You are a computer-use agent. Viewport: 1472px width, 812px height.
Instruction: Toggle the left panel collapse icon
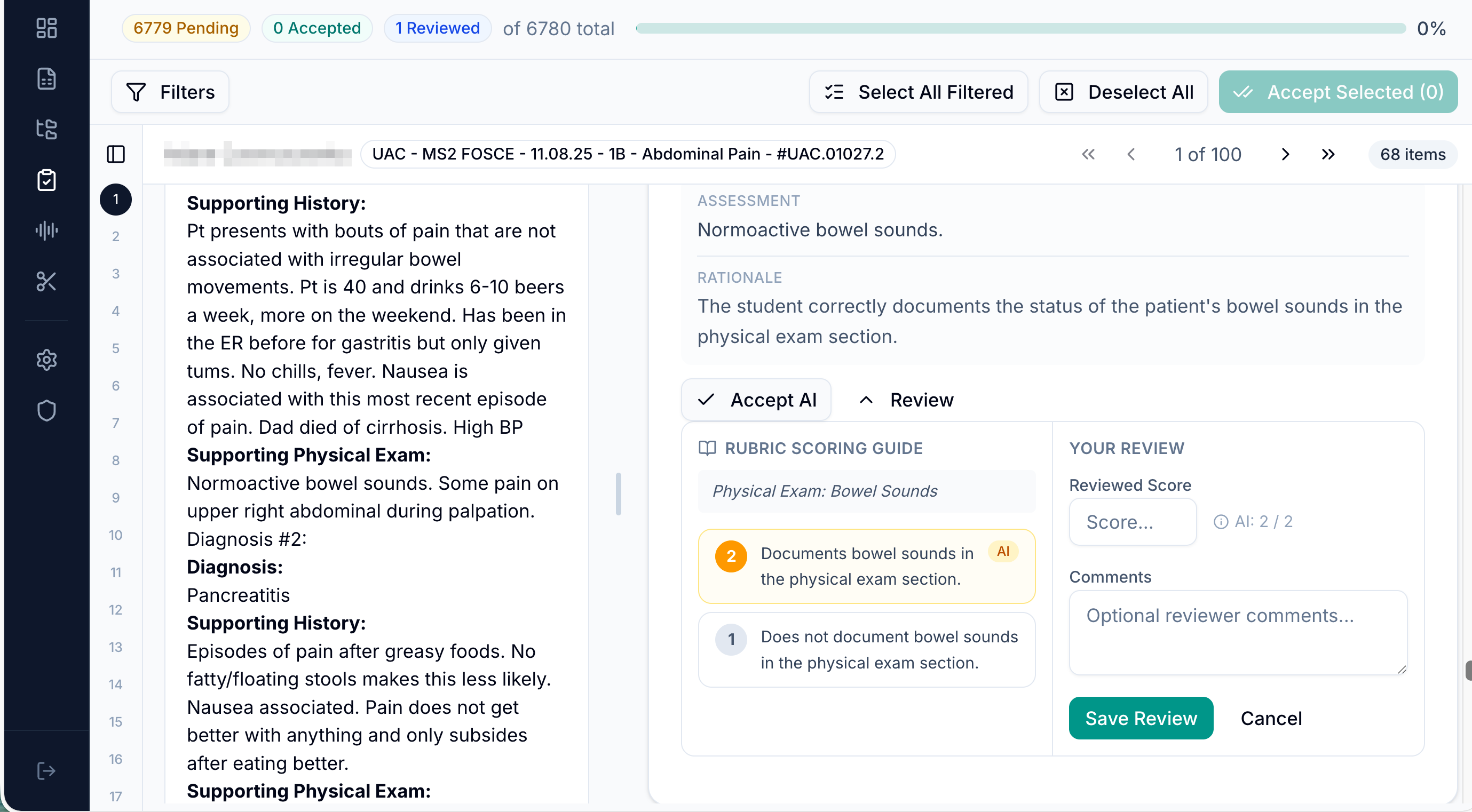pos(116,154)
